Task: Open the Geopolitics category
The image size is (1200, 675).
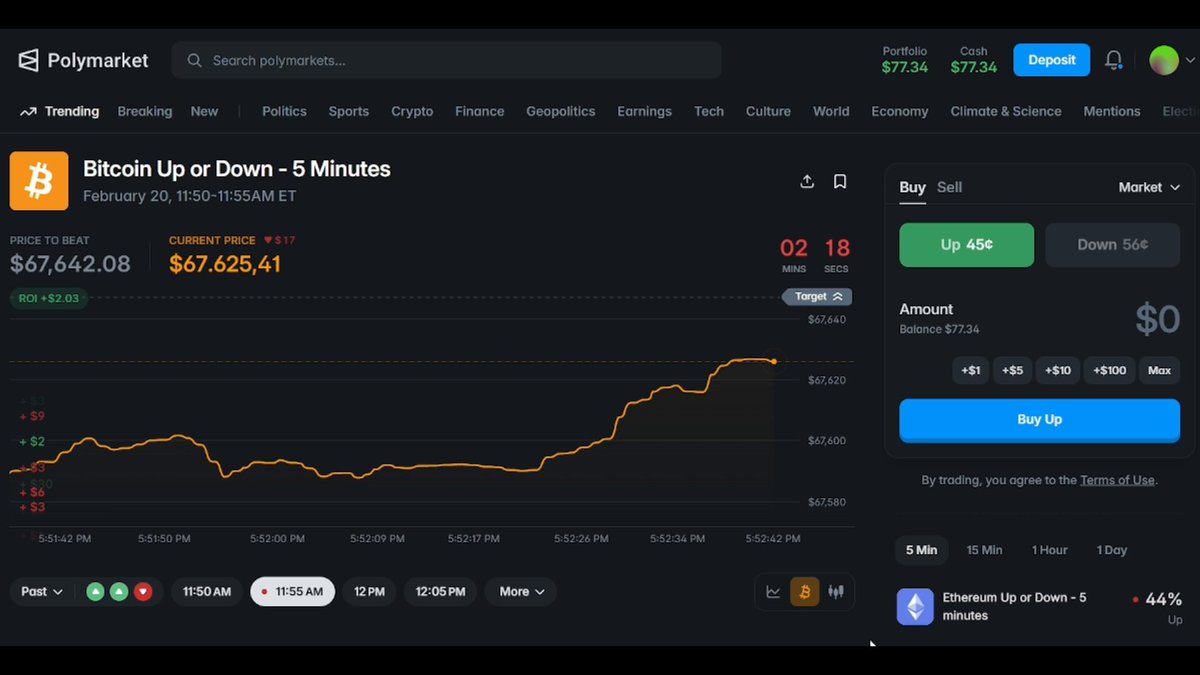Action: click(561, 111)
